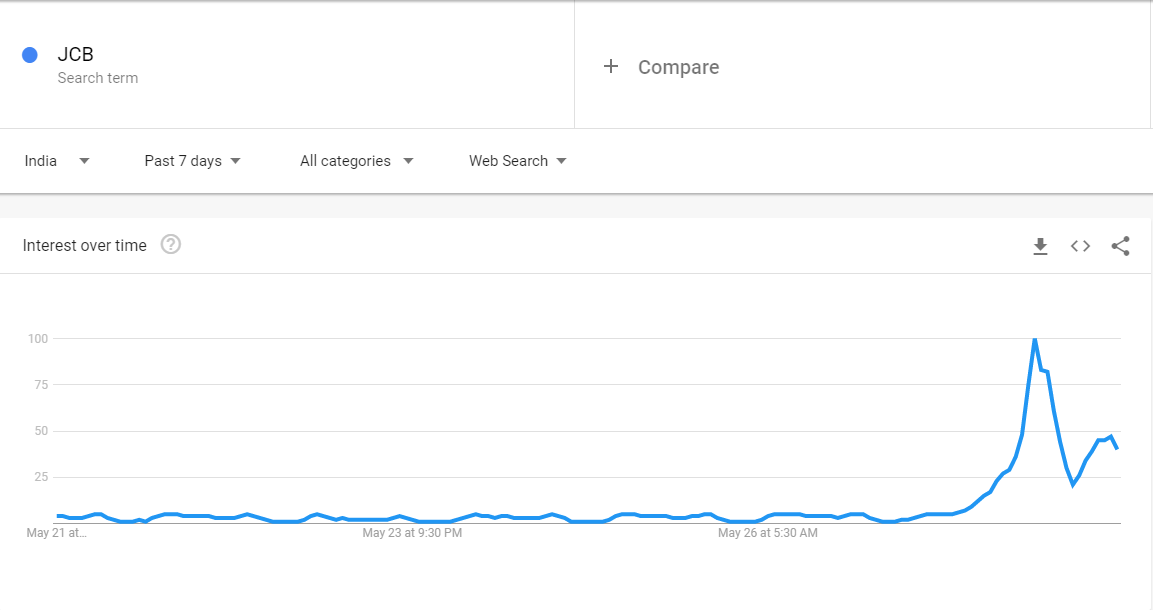Change the Web Search type dropdown

517,161
